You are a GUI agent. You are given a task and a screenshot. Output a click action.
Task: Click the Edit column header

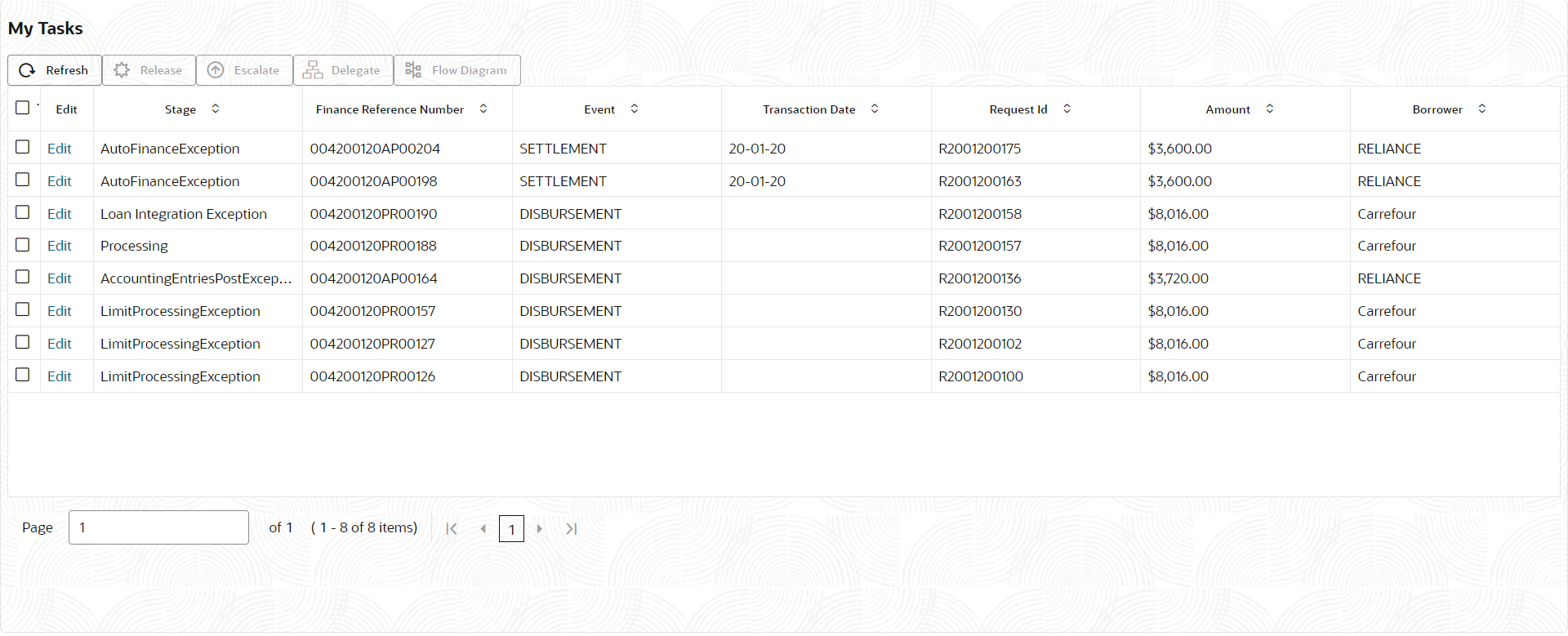tap(66, 109)
